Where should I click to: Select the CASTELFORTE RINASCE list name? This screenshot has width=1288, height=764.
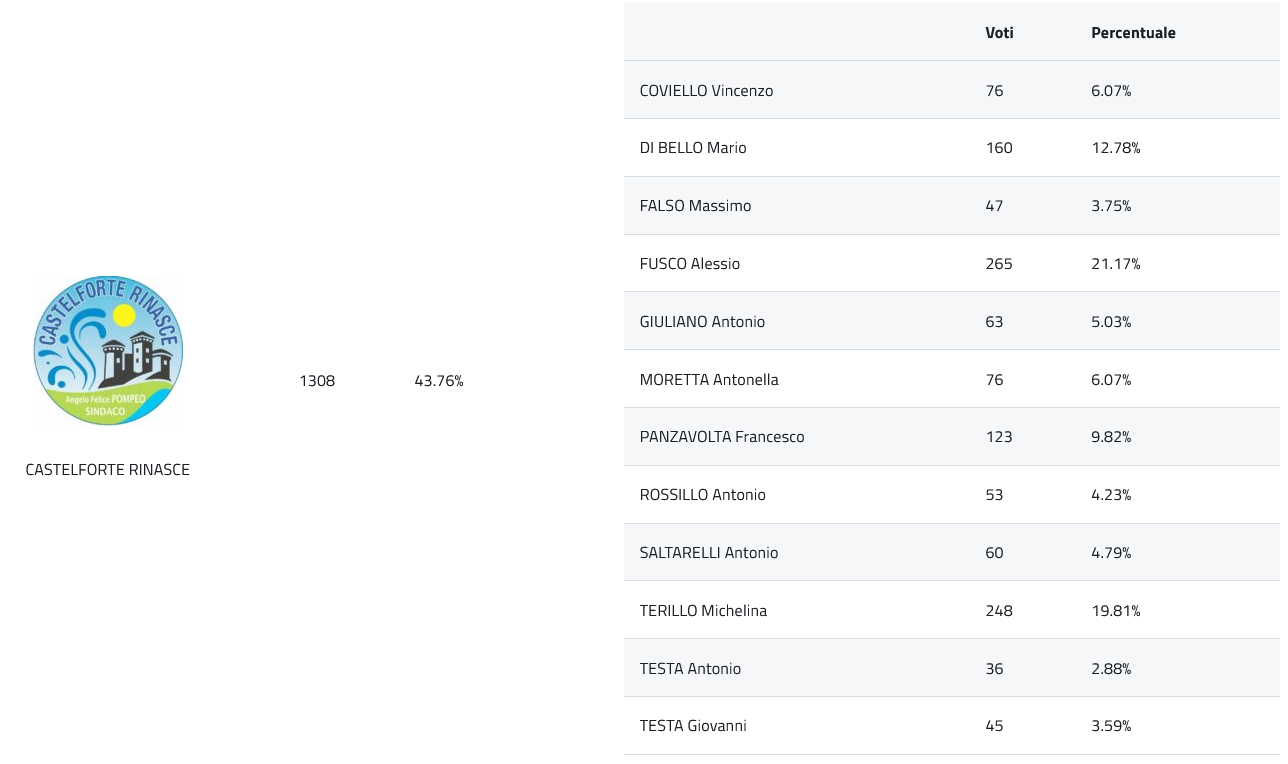108,469
